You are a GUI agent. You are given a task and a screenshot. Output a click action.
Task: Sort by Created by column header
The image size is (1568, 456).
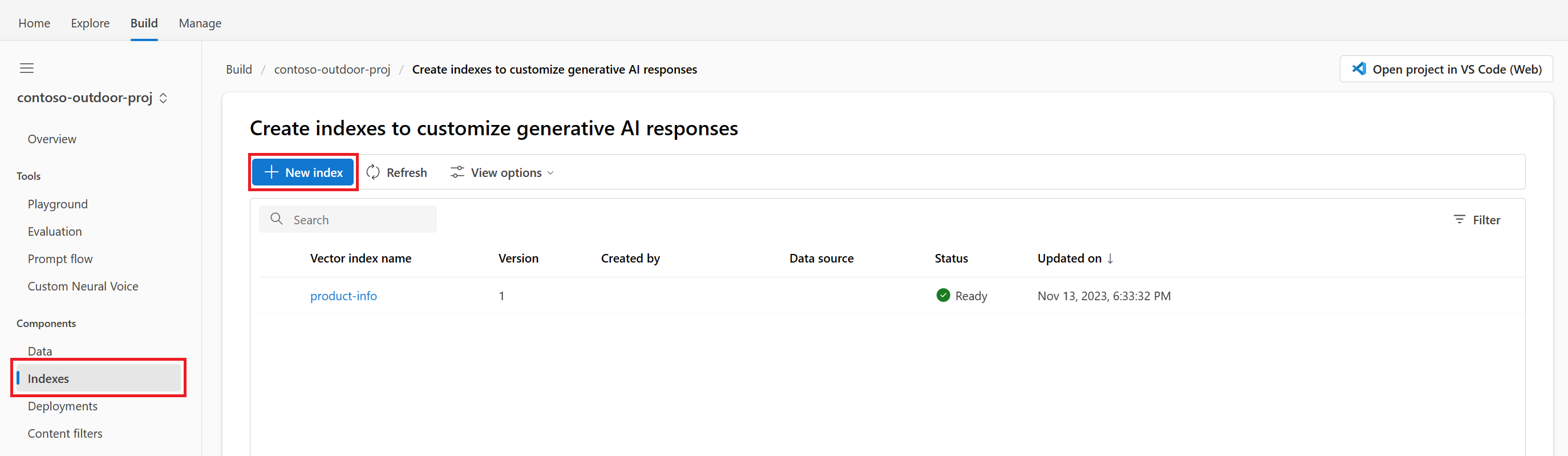click(631, 258)
